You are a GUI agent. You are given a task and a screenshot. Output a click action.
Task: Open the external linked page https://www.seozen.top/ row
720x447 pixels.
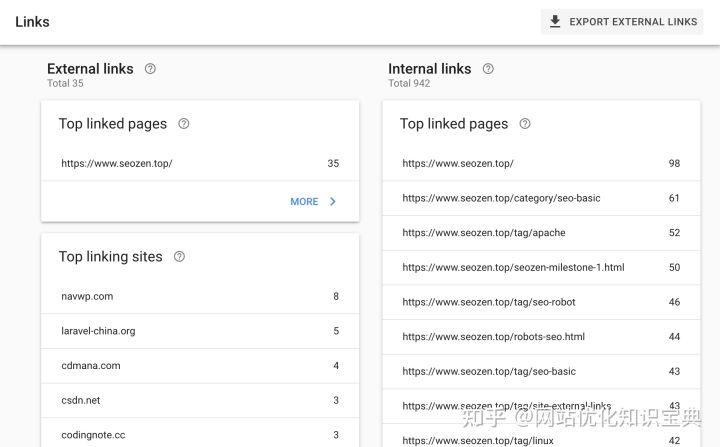[200, 164]
